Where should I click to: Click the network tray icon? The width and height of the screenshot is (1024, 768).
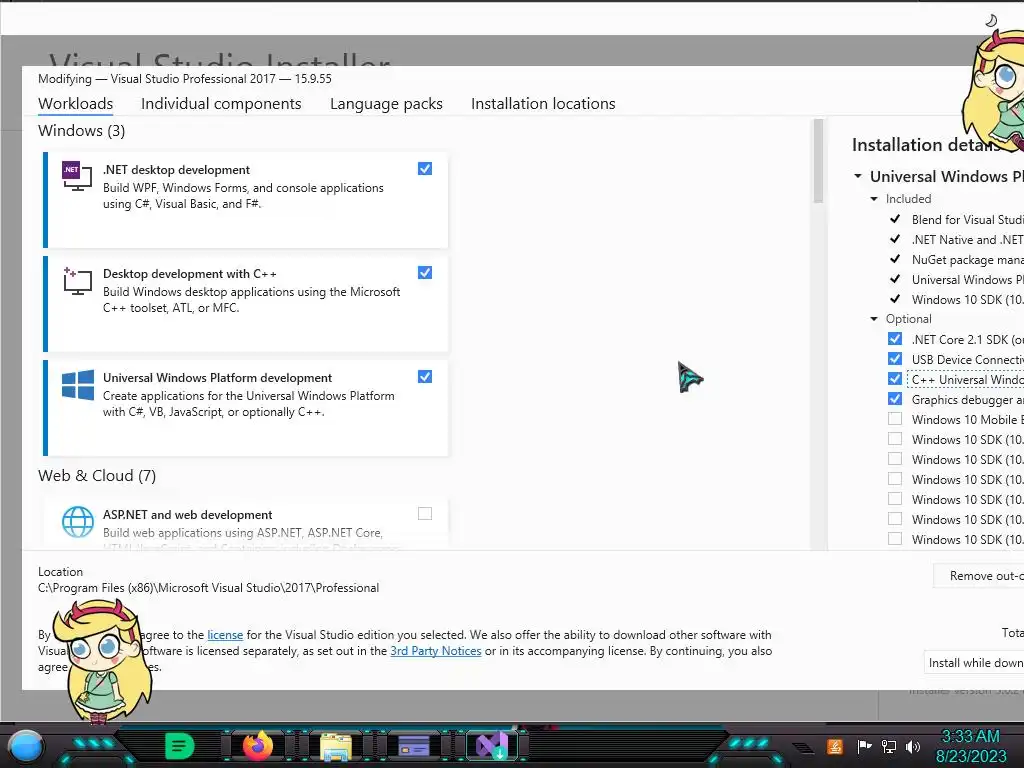point(889,746)
